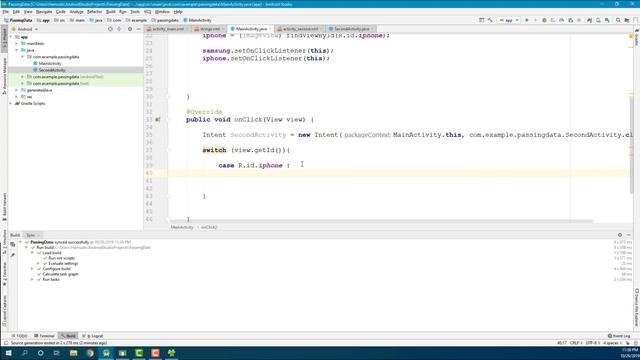This screenshot has height=360, width=640.
Task: Click the analysis warning indicator at editor top right
Action: point(631,37)
